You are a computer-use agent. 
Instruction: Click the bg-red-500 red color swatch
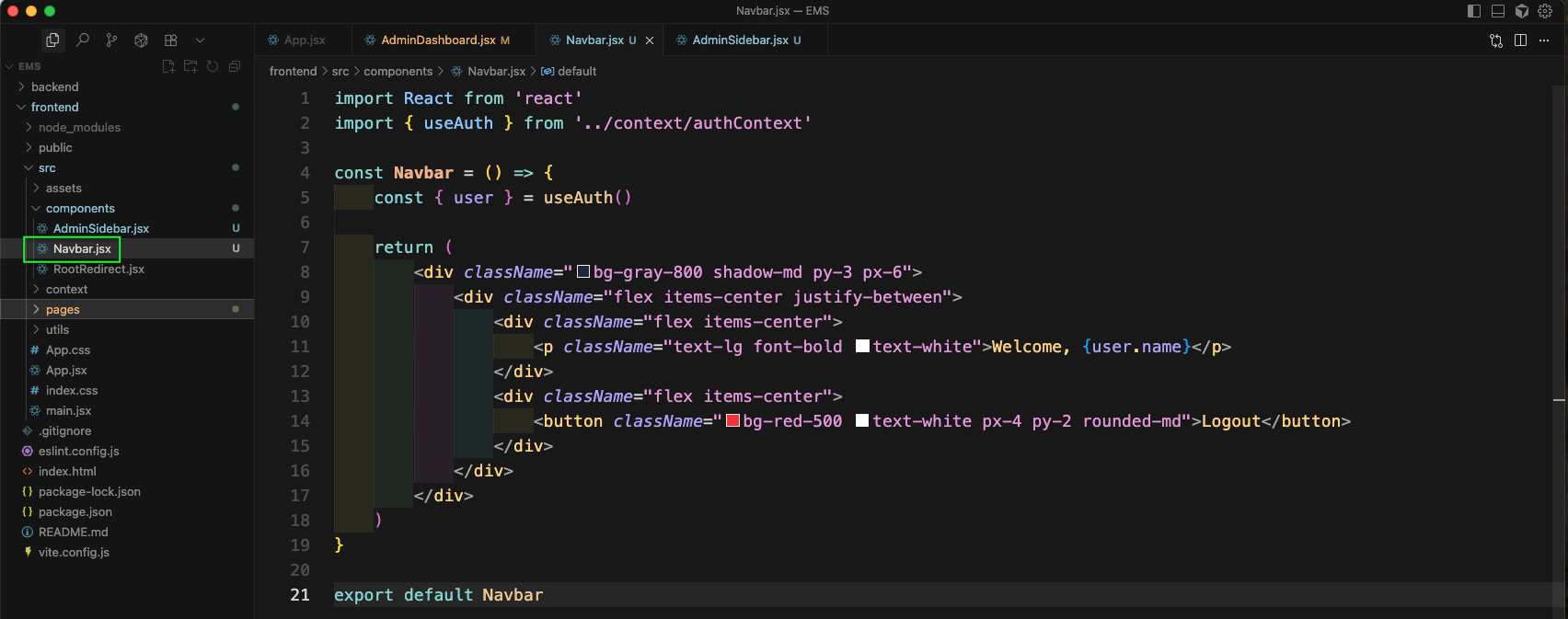point(733,420)
